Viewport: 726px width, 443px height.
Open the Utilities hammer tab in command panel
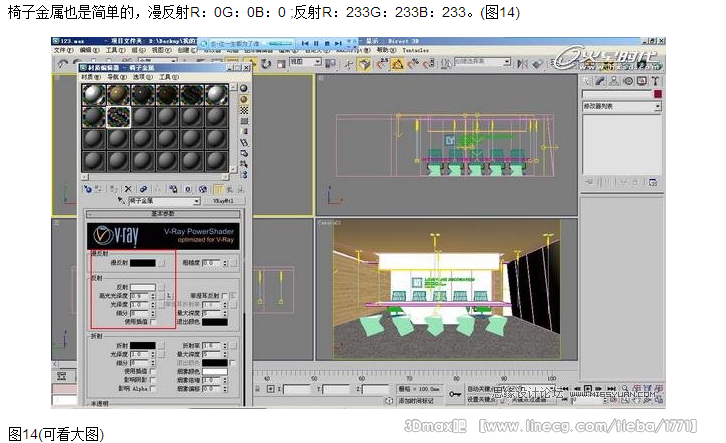[656, 81]
